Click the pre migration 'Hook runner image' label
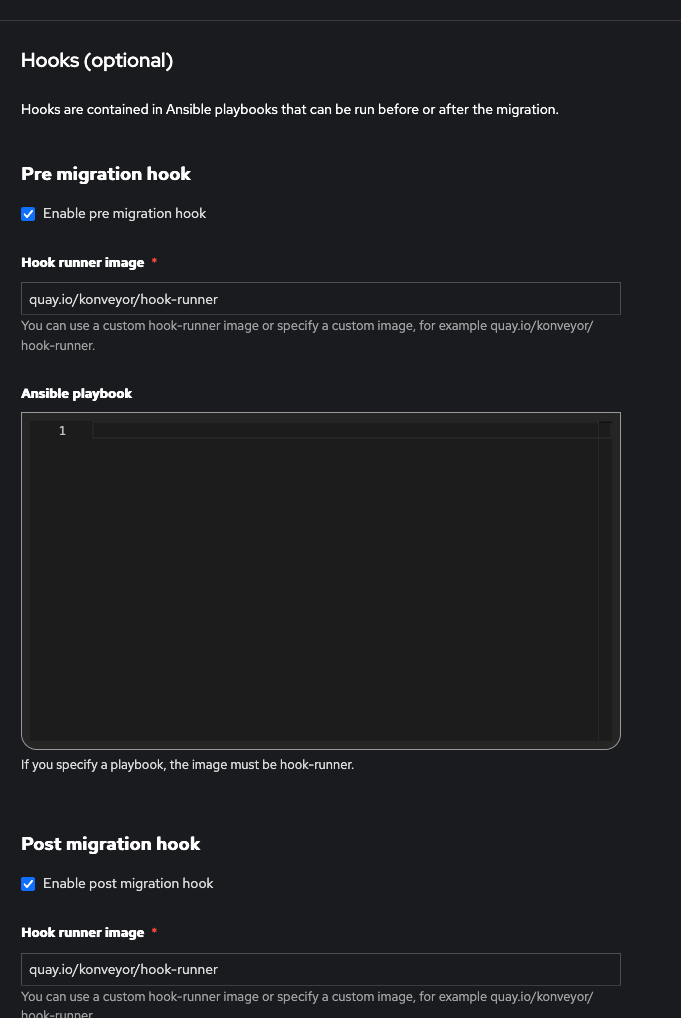This screenshot has height=1018, width=681. click(83, 263)
